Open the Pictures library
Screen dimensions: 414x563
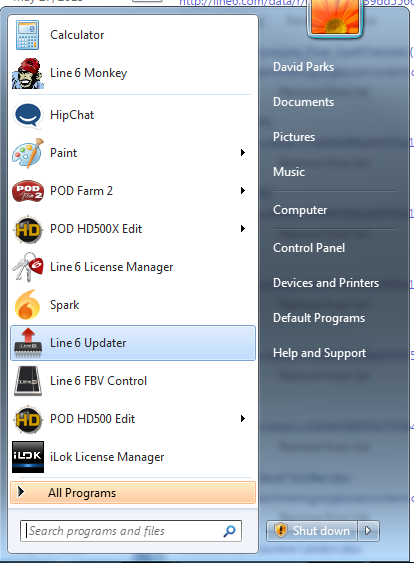[x=294, y=137]
